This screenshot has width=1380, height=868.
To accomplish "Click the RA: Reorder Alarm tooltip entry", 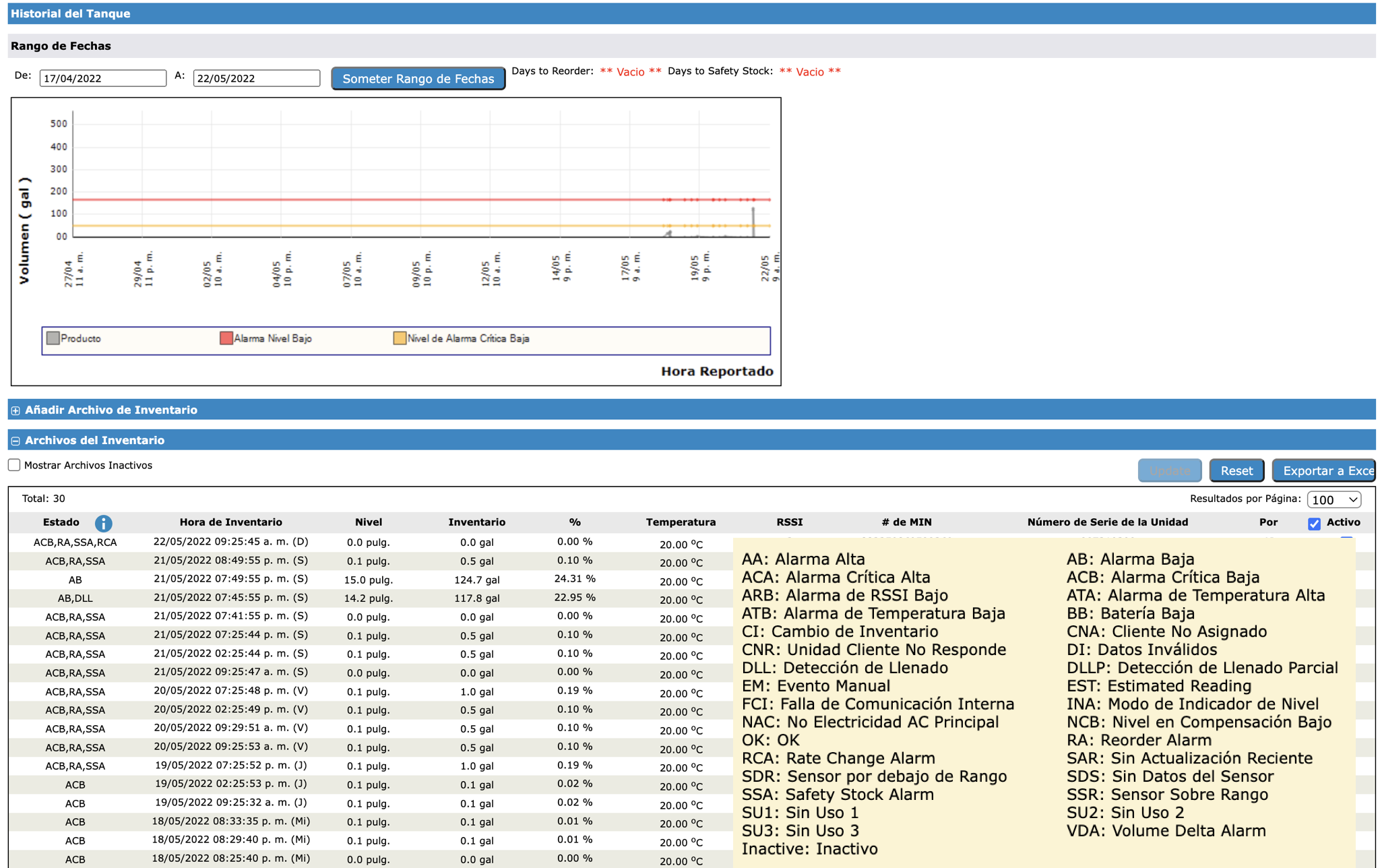I will click(x=1139, y=740).
